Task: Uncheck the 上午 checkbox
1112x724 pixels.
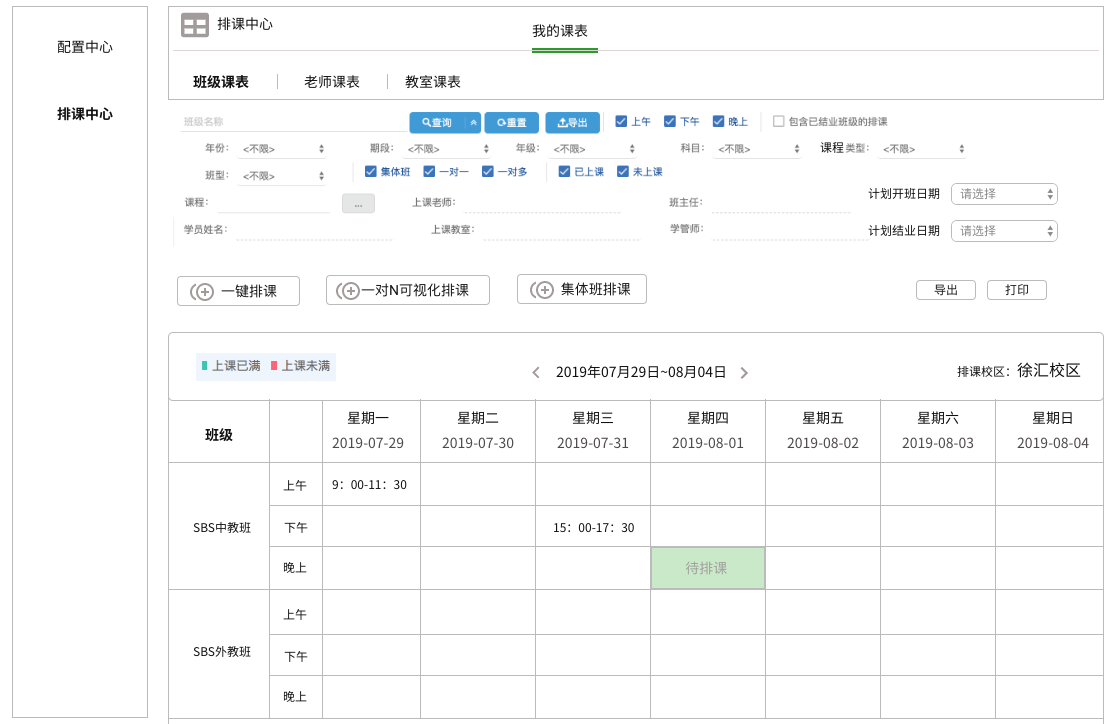Action: [x=621, y=121]
